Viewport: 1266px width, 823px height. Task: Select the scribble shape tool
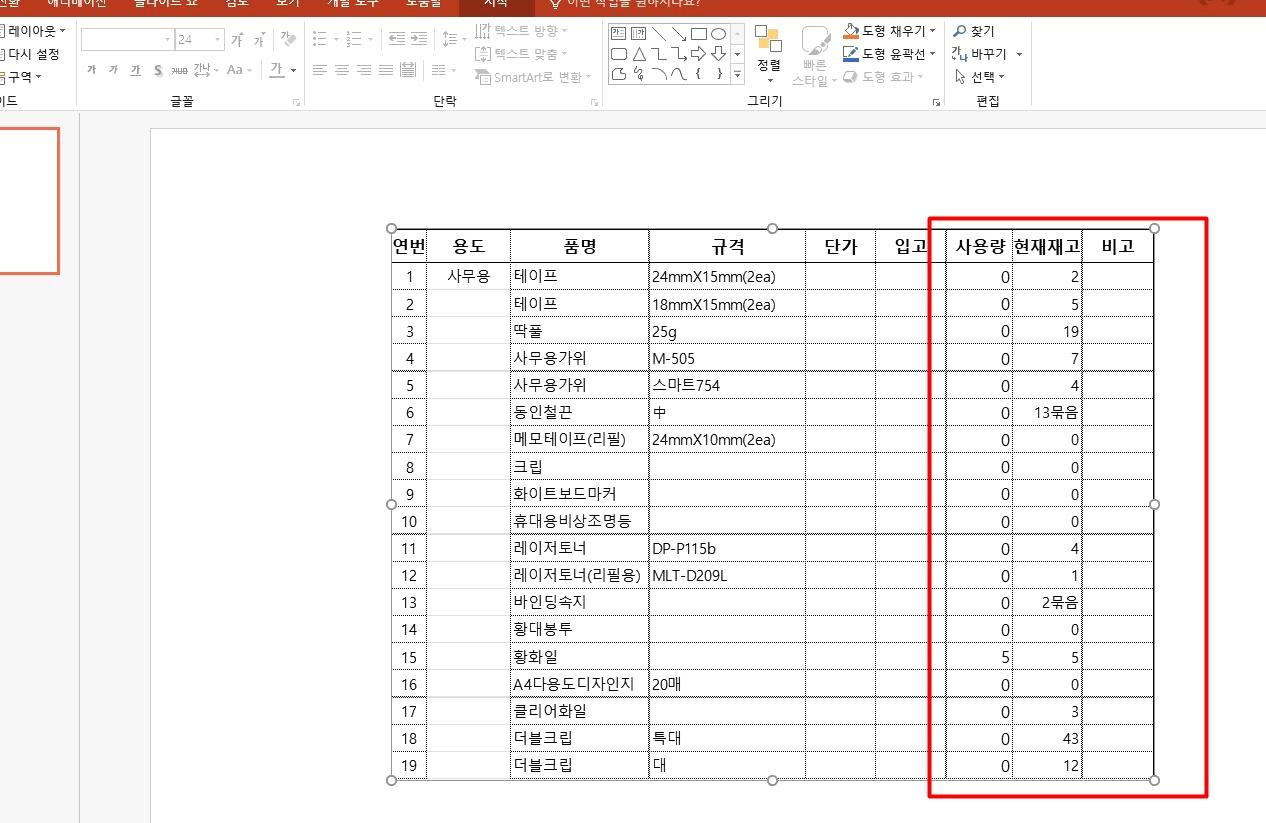pyautogui.click(x=639, y=74)
